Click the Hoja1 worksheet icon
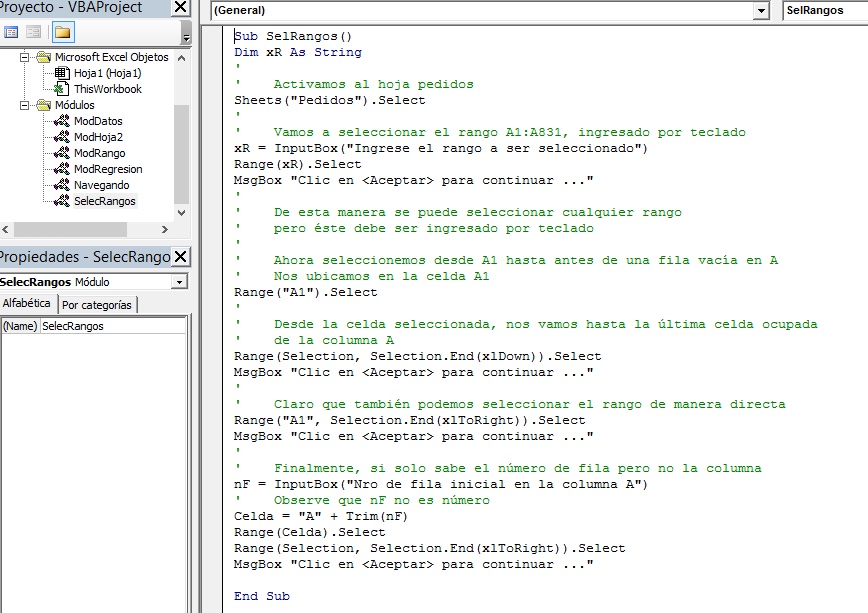Image resolution: width=868 pixels, height=613 pixels. click(x=62, y=73)
